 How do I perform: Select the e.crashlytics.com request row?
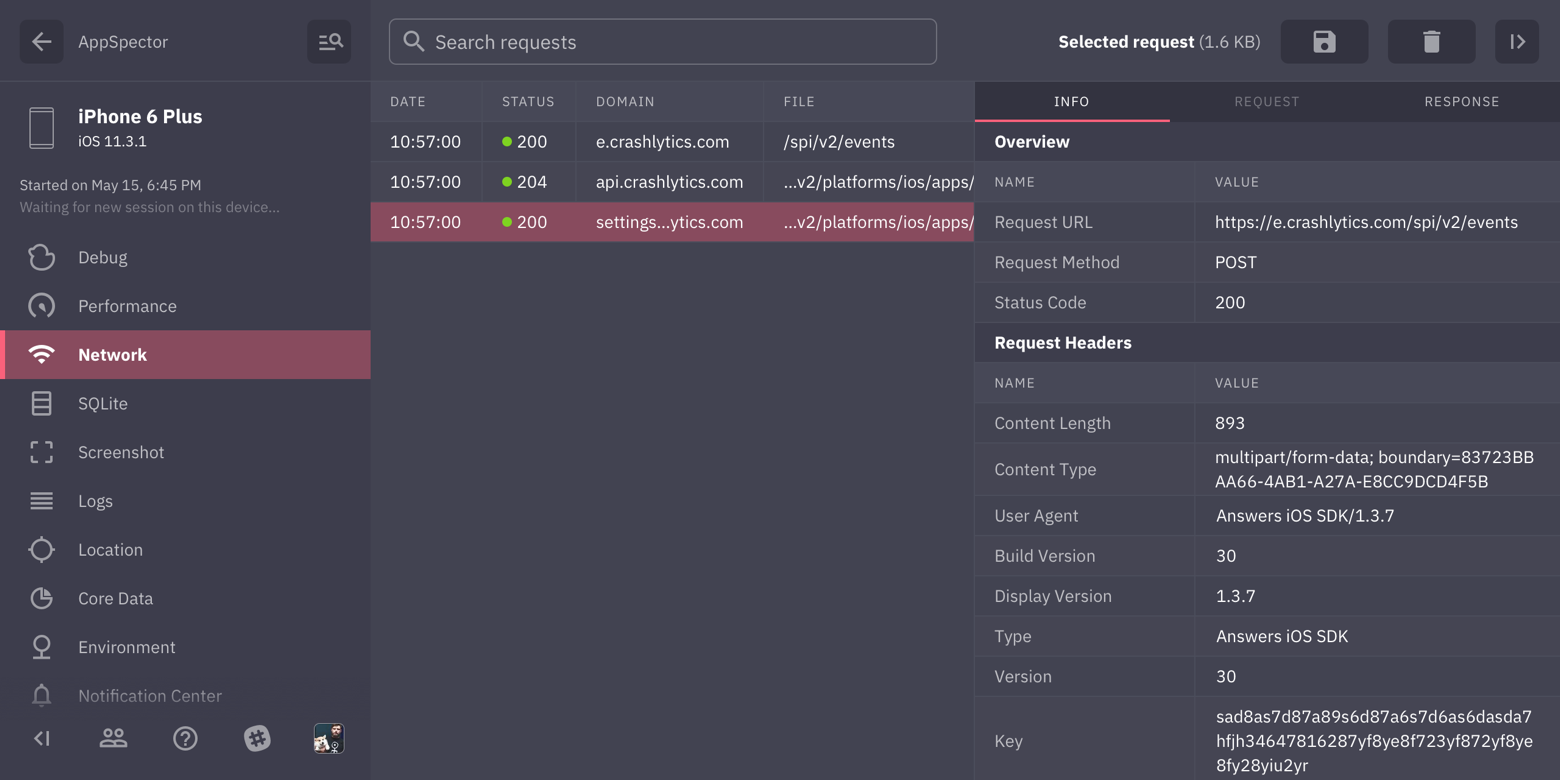[x=663, y=142]
